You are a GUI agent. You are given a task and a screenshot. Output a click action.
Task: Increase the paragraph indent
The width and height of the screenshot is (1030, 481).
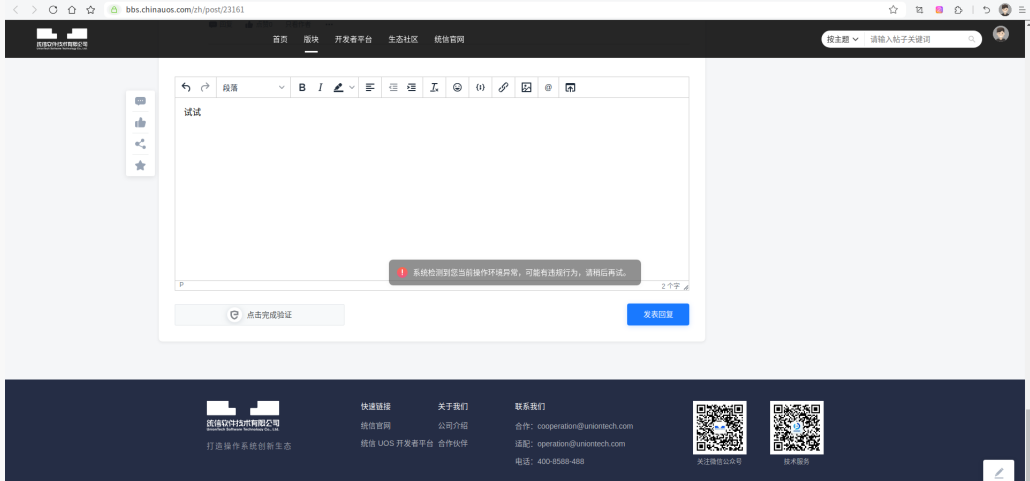411,87
